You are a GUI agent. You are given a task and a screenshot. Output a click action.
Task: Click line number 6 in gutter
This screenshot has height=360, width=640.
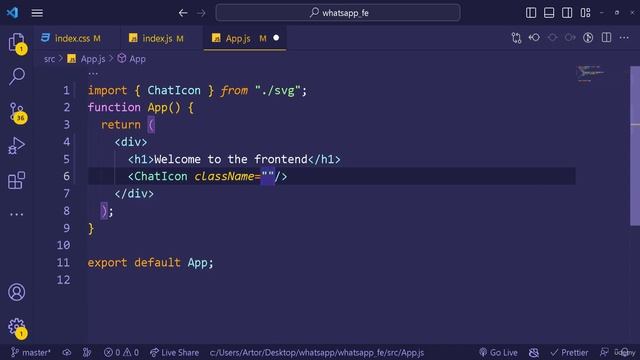pos(67,176)
